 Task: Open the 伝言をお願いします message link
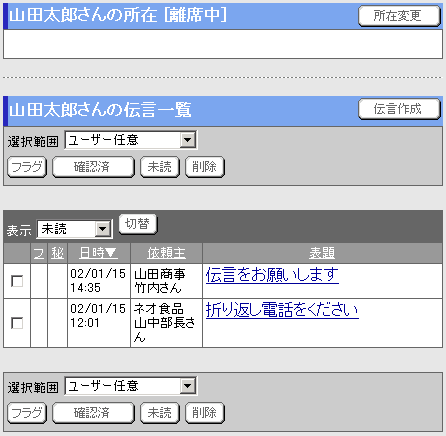click(x=272, y=275)
